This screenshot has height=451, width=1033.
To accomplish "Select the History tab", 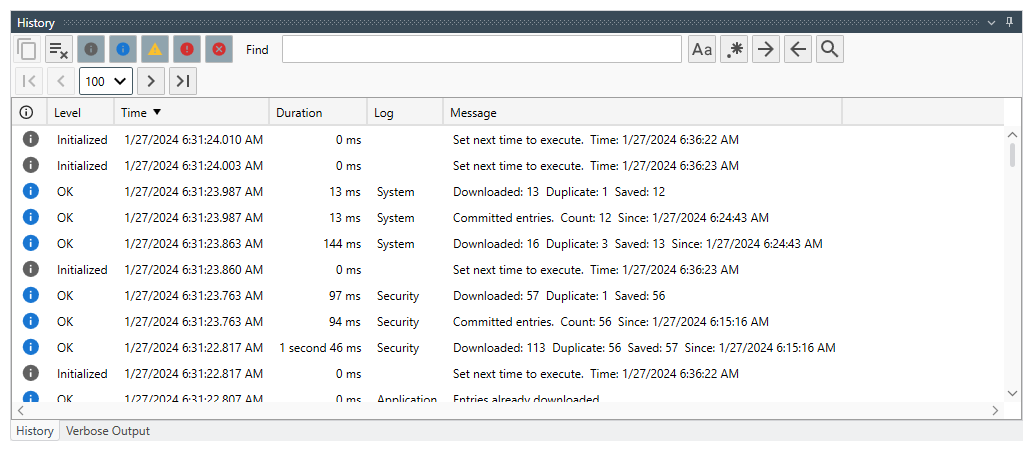I will pyautogui.click(x=35, y=431).
